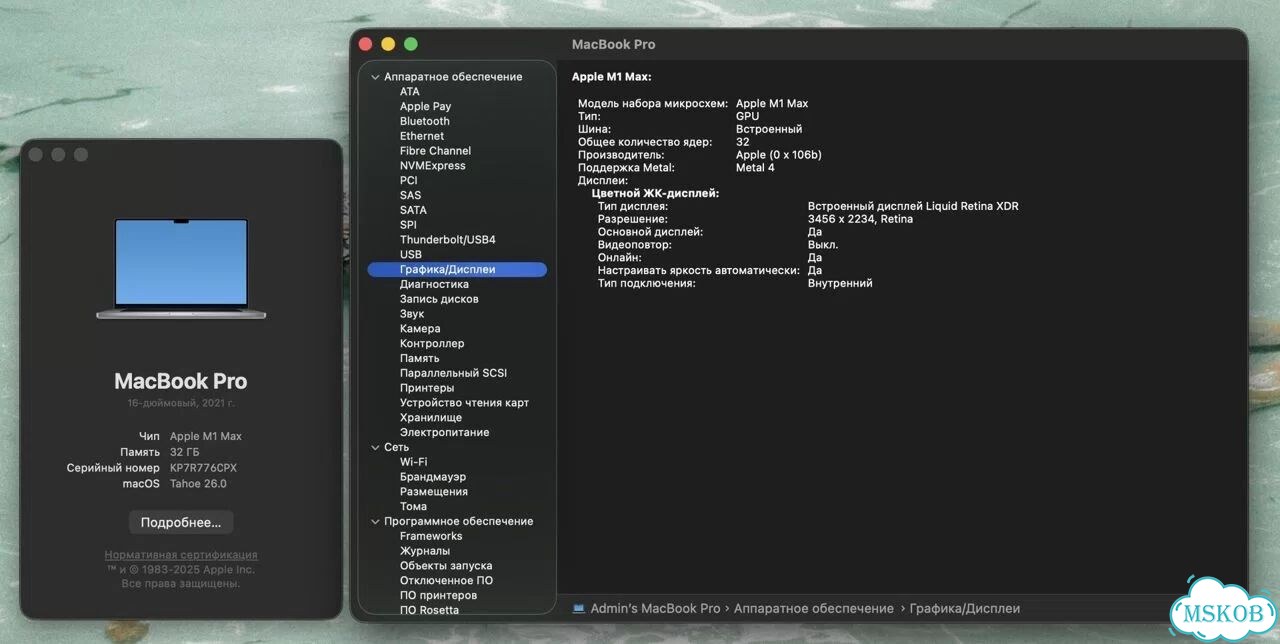Click the serial number KP7R776CPX
The height and width of the screenshot is (644, 1280).
pyautogui.click(x=203, y=468)
